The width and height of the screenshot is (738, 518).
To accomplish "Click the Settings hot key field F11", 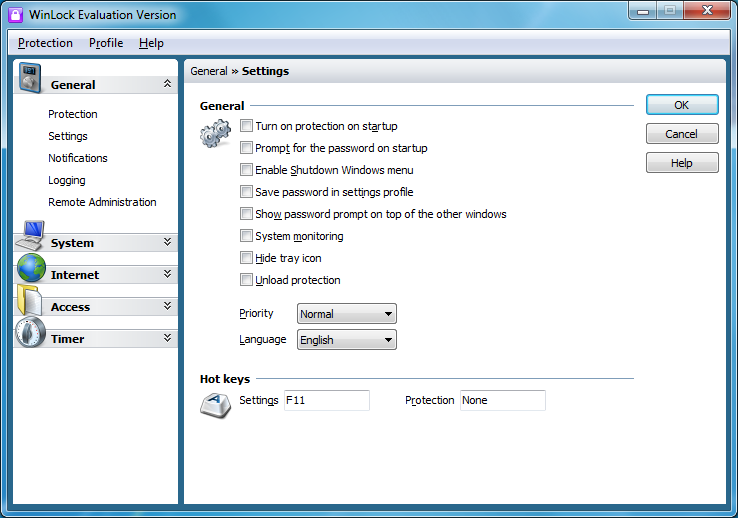I will point(327,400).
